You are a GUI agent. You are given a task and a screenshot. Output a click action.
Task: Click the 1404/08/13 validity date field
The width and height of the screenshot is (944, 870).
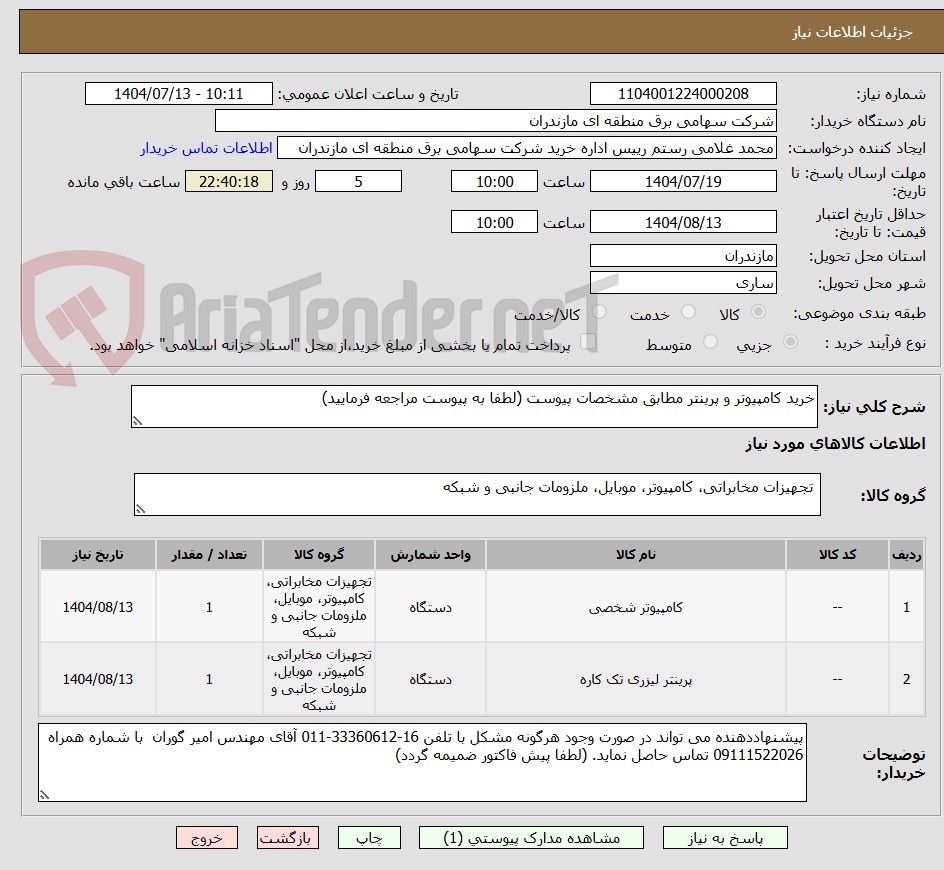683,221
